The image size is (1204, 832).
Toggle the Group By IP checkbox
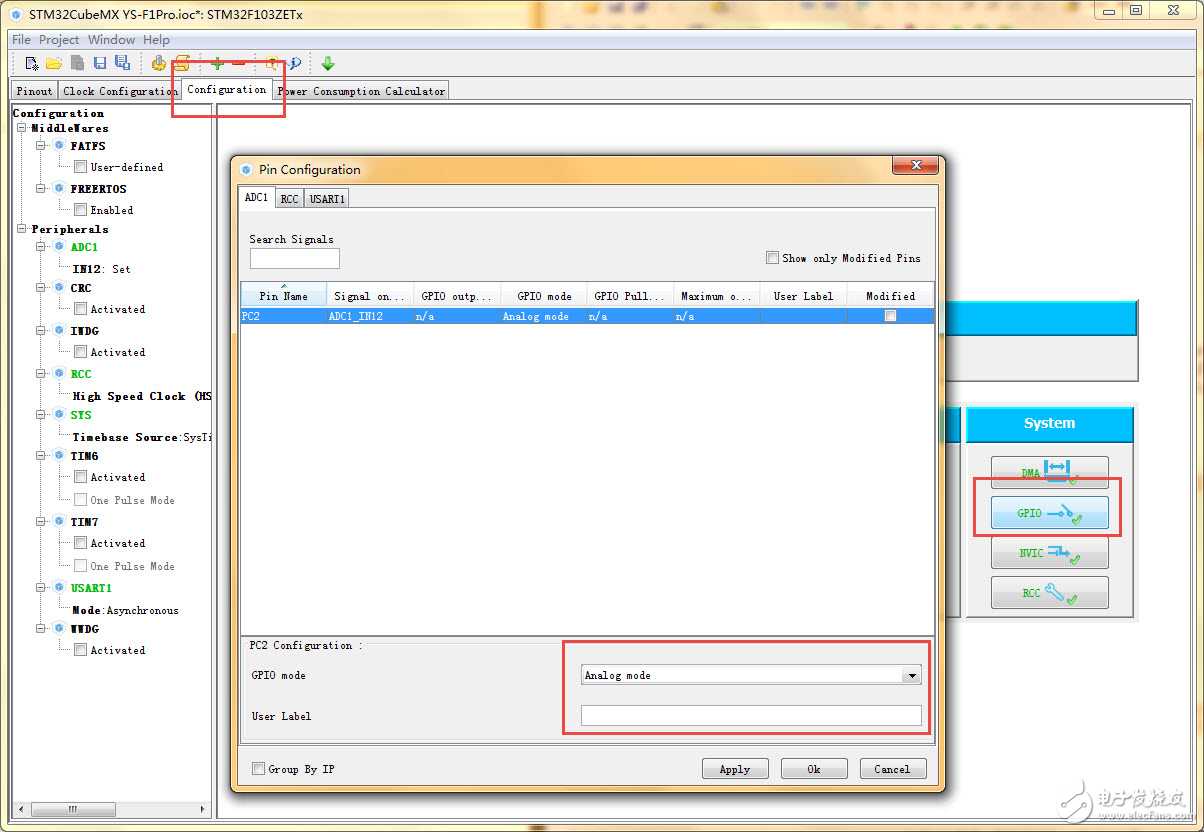pos(258,769)
